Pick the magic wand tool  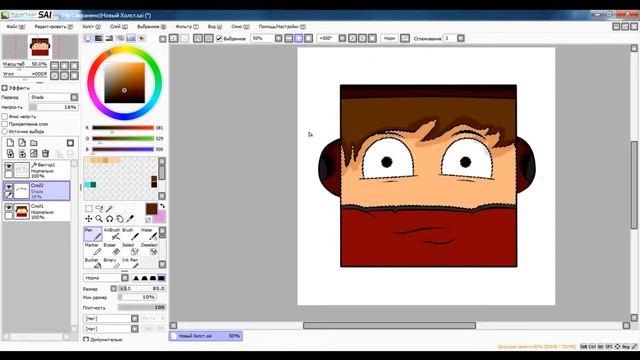tap(109, 209)
